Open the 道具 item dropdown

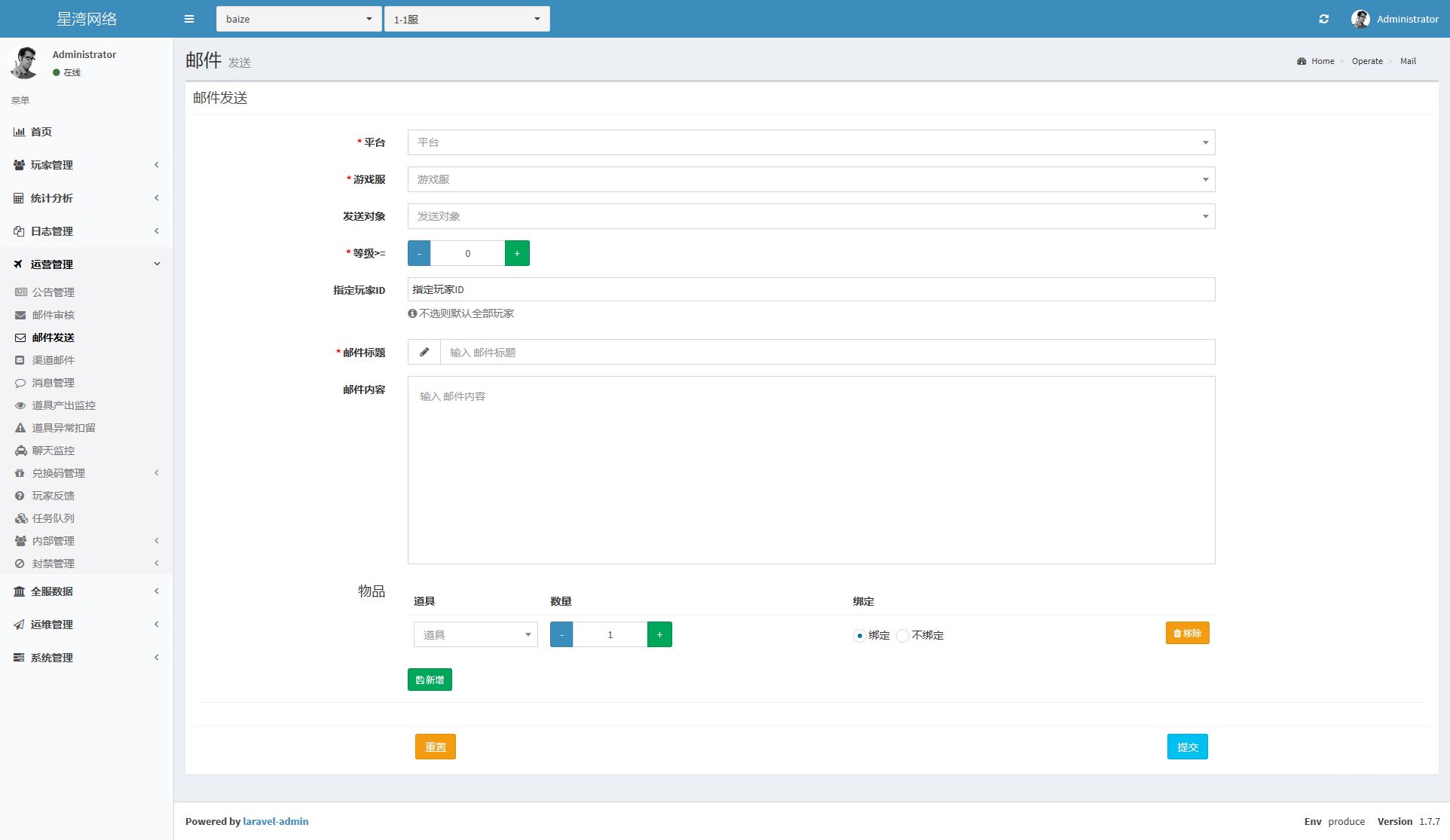coord(476,634)
